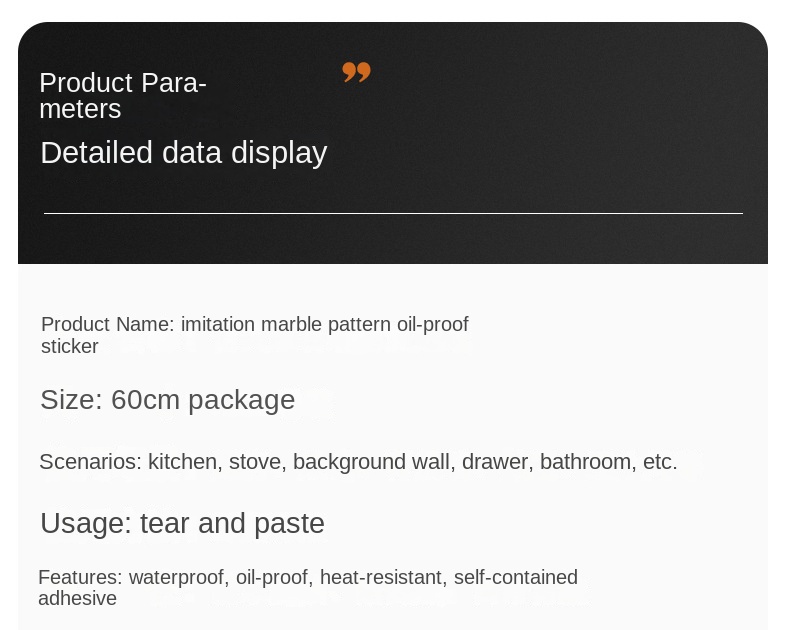Click the word "bathroom" in Scenarios
Screen dimensions: 790x630
pyautogui.click(x=586, y=461)
